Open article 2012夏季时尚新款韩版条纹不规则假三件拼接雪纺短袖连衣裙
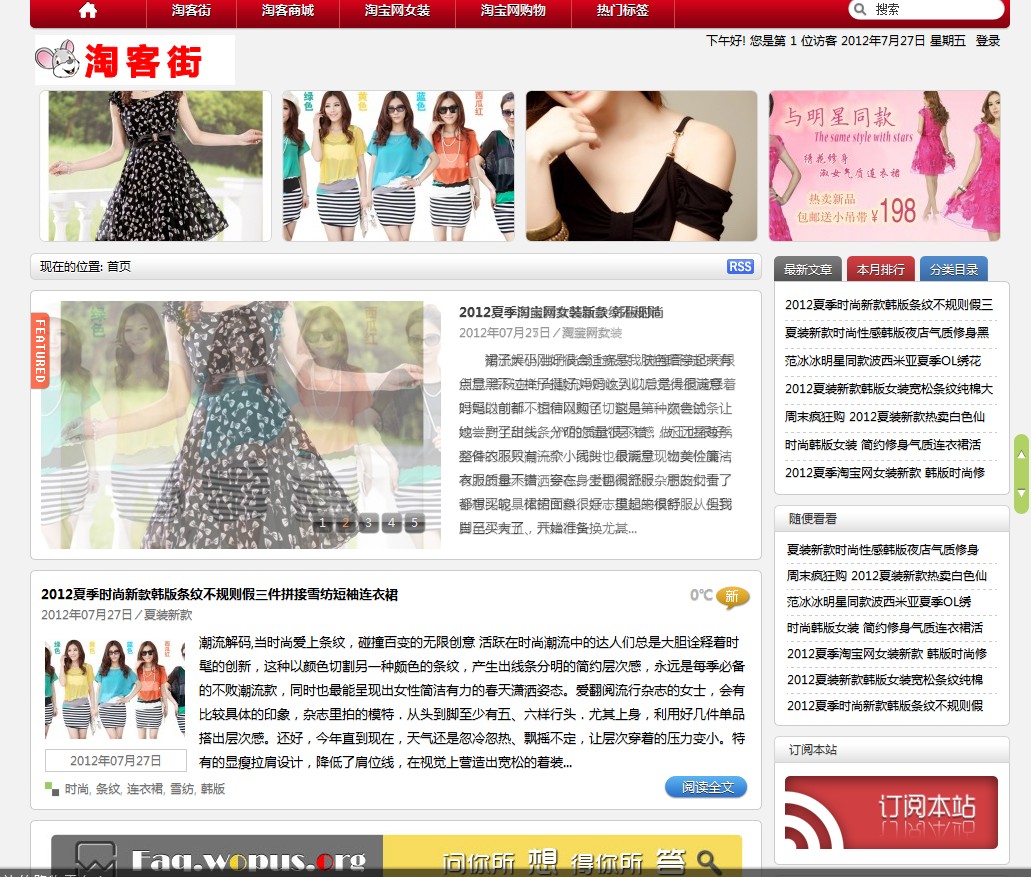The image size is (1031, 877). pos(220,594)
